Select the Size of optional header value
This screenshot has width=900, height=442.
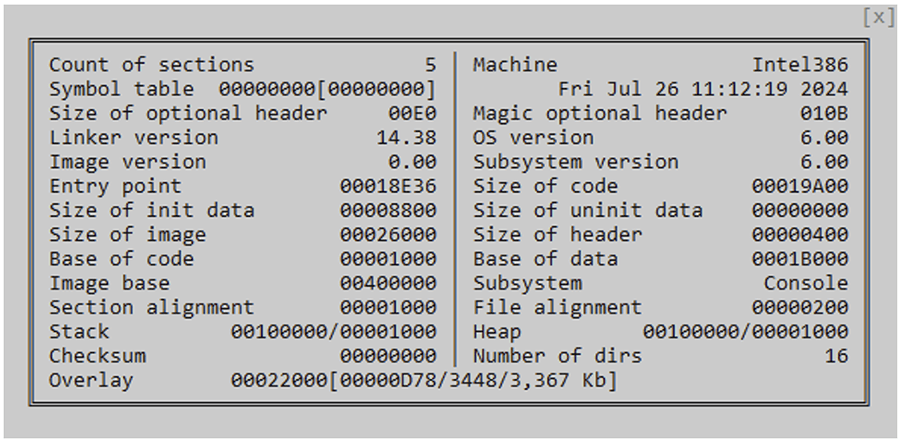(412, 113)
